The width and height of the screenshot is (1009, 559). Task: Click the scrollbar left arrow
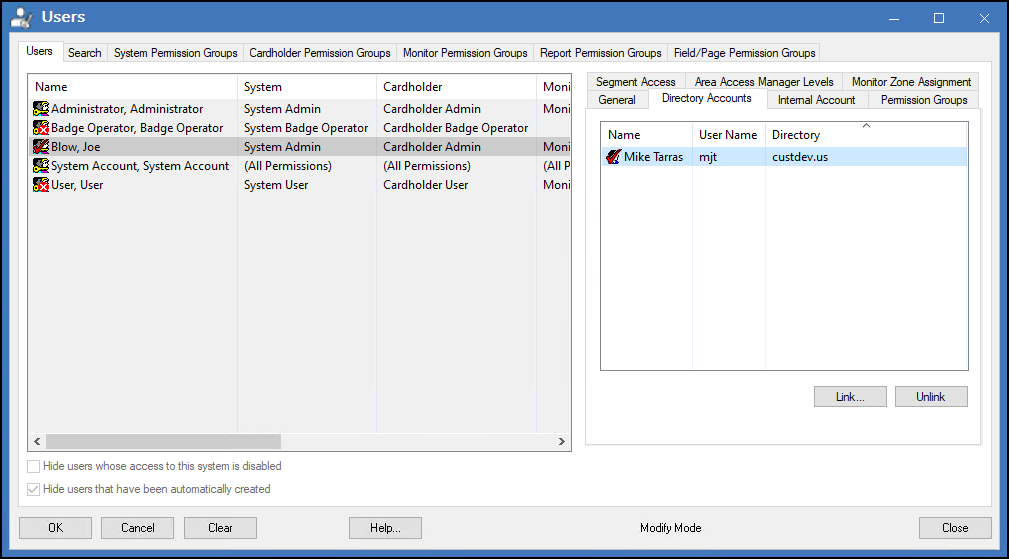click(x=37, y=441)
